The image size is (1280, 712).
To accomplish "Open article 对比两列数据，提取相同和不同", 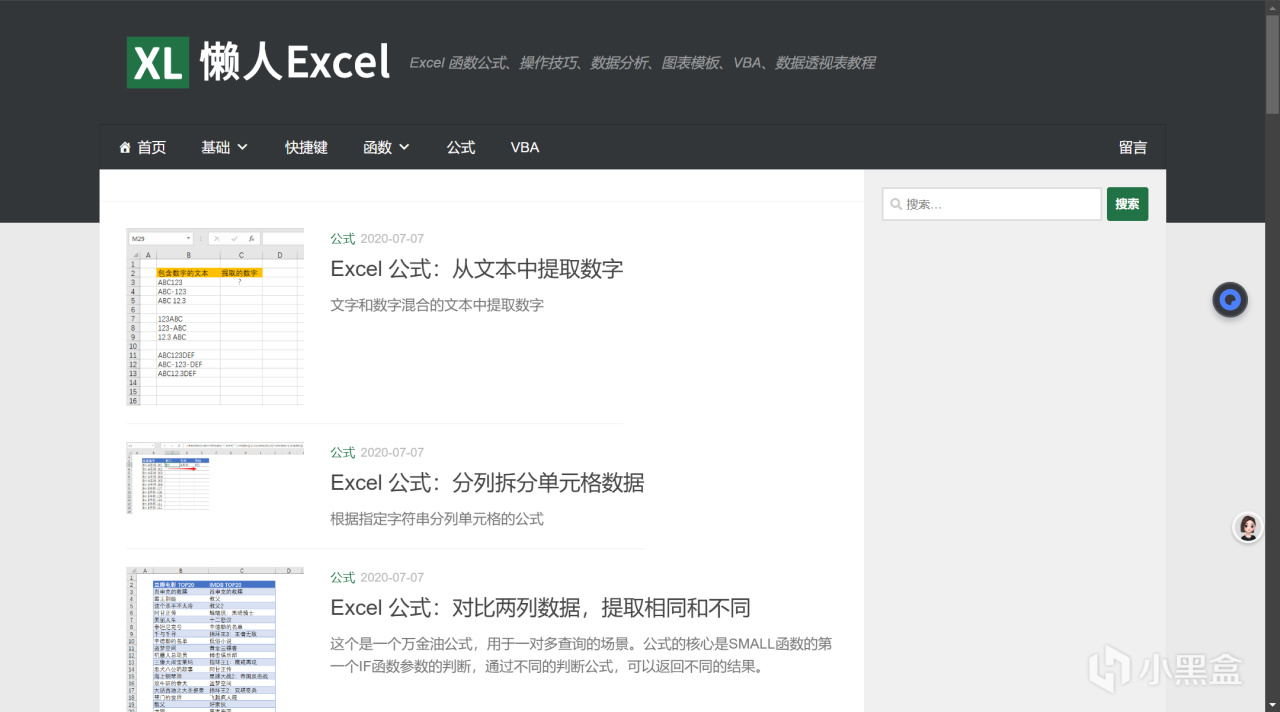I will pyautogui.click(x=540, y=607).
